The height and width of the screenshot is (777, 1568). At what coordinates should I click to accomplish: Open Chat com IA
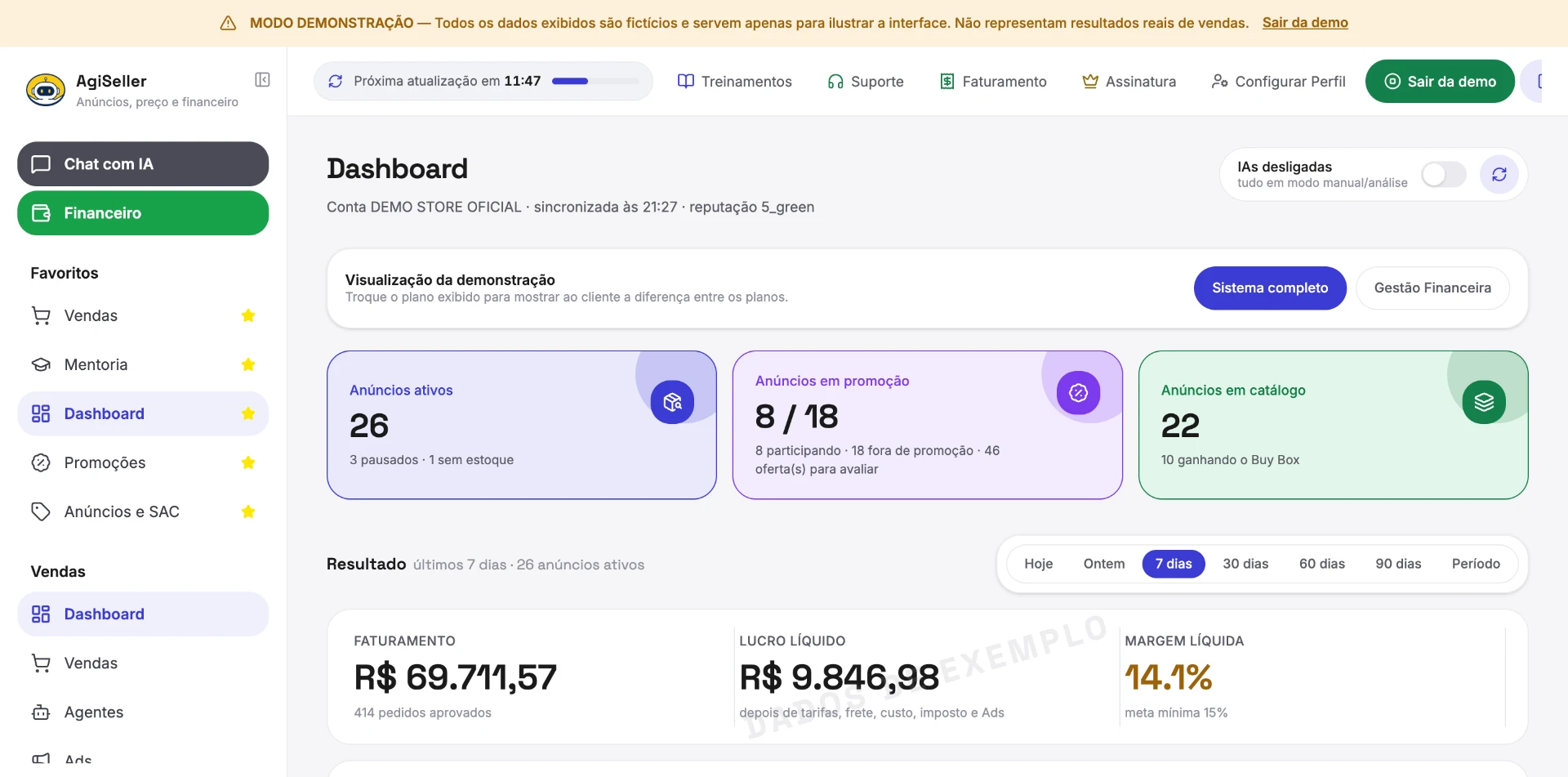(143, 164)
